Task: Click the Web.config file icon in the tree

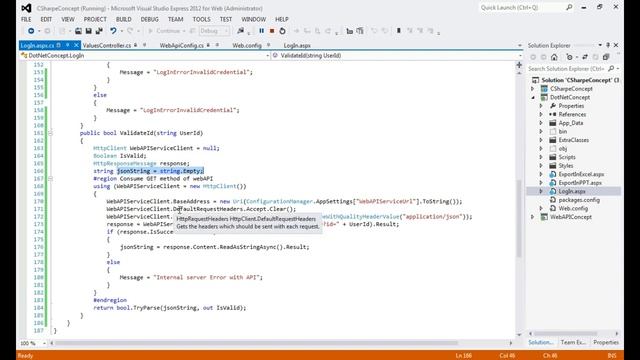Action: tap(553, 208)
